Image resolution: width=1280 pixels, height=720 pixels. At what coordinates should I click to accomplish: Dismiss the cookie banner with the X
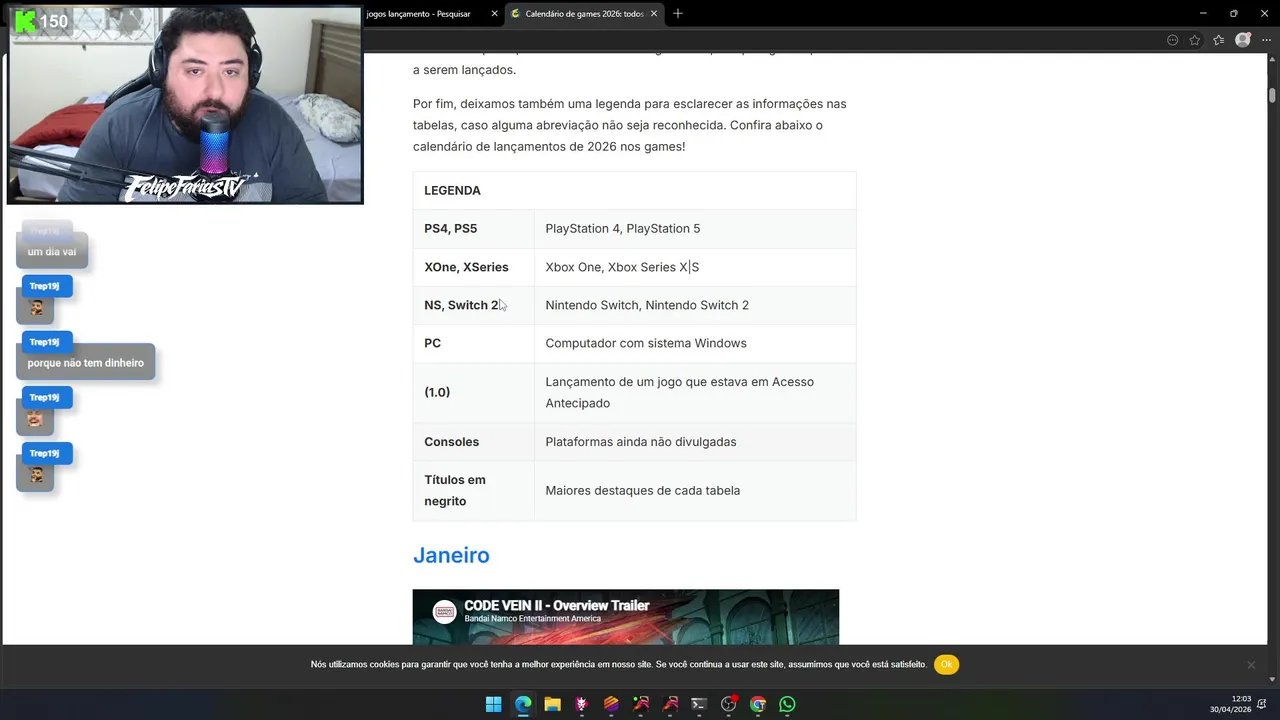tap(1250, 665)
